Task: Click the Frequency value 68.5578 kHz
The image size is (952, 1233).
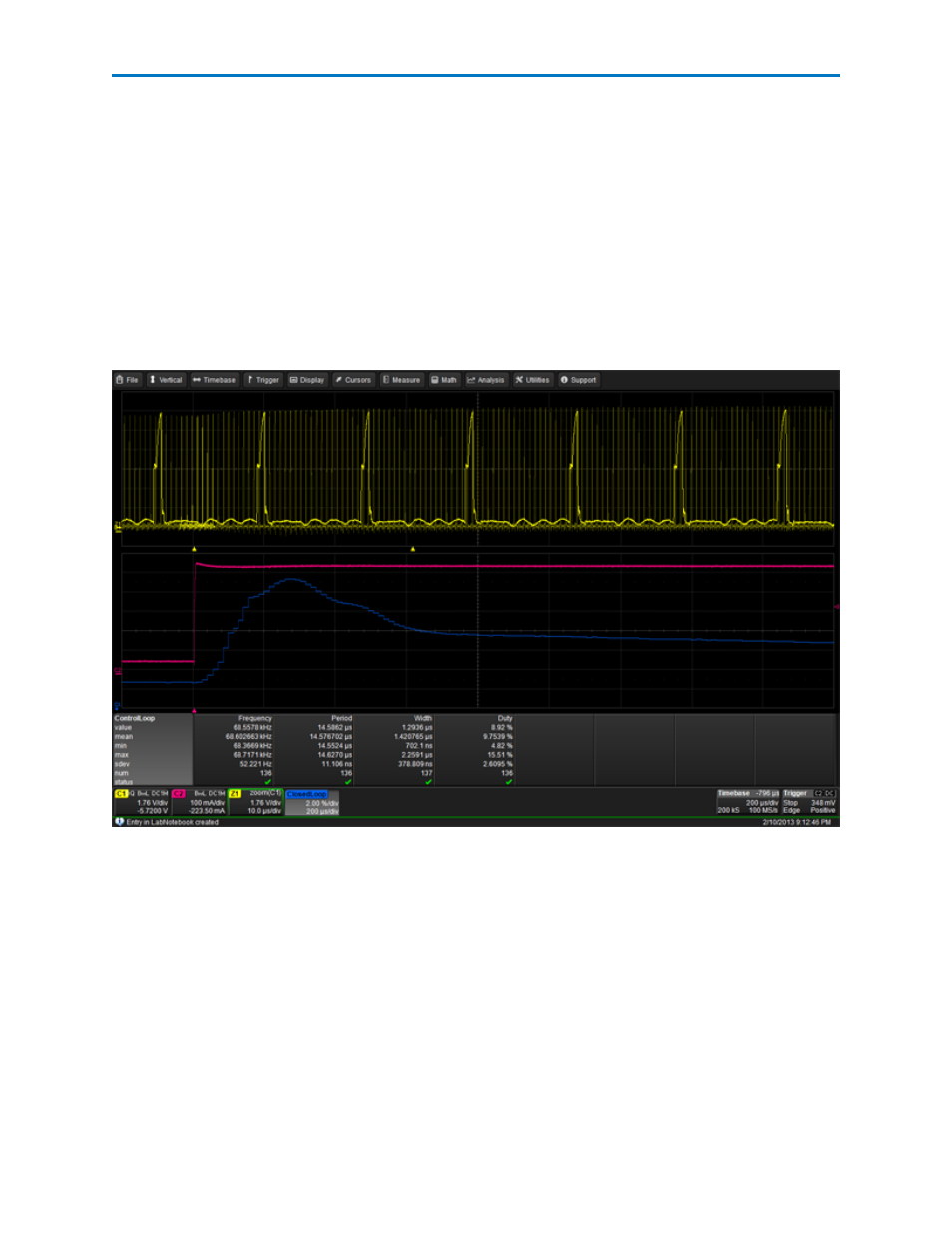Action: (252, 727)
